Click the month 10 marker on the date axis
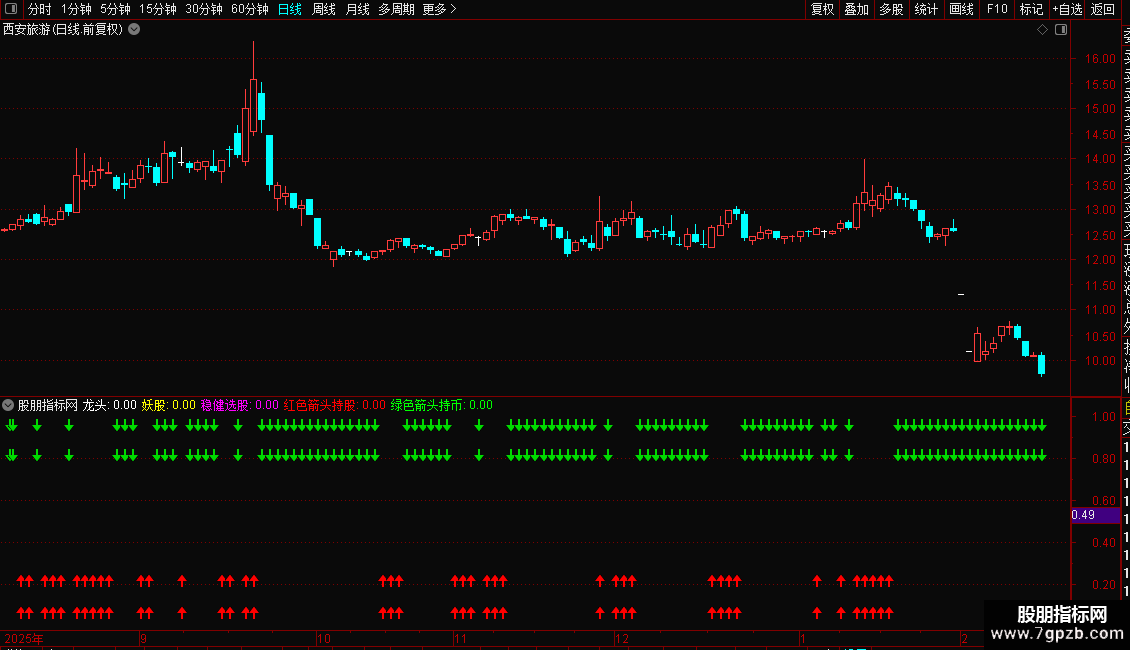 324,638
